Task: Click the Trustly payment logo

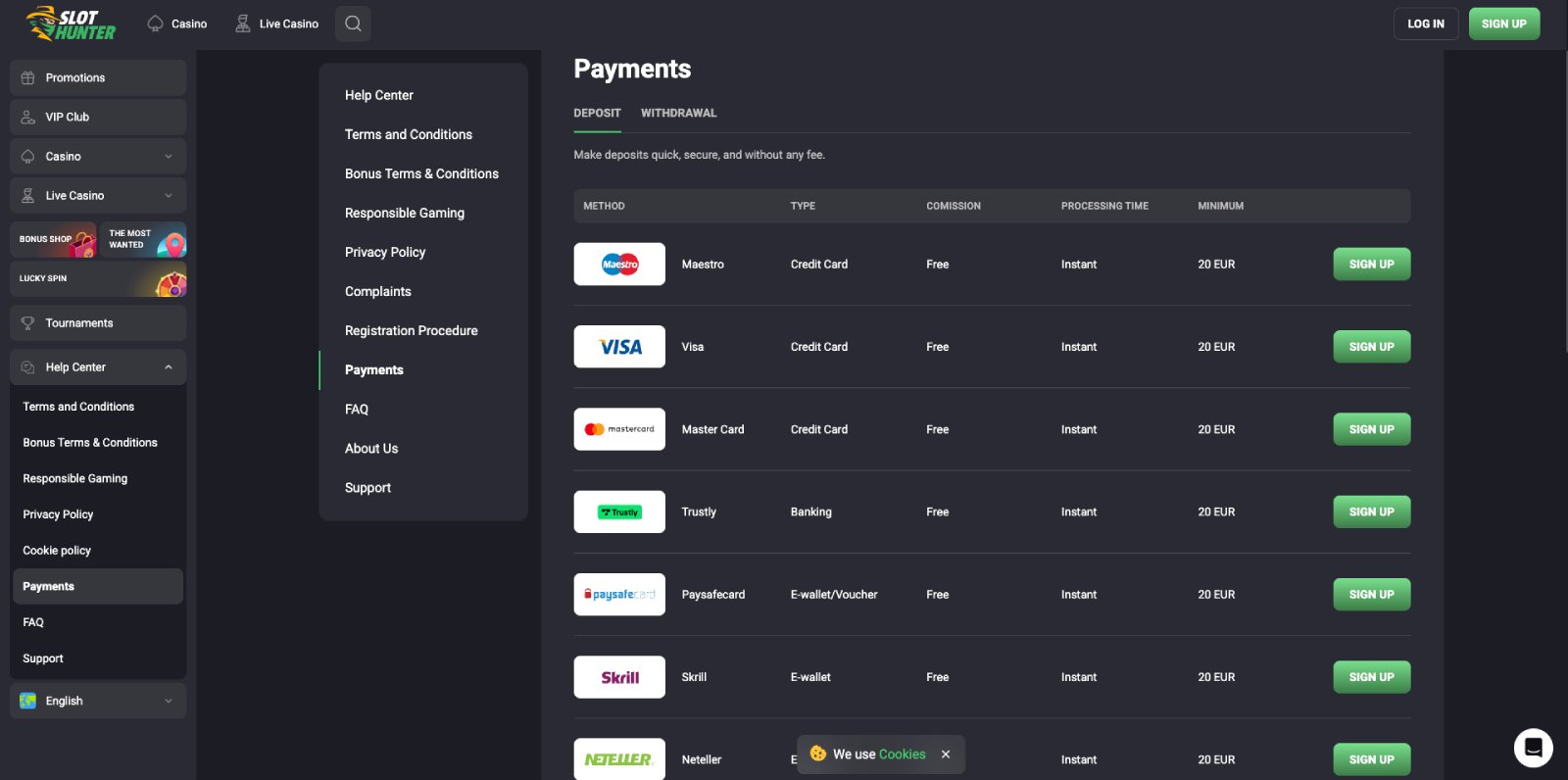Action: tap(619, 512)
